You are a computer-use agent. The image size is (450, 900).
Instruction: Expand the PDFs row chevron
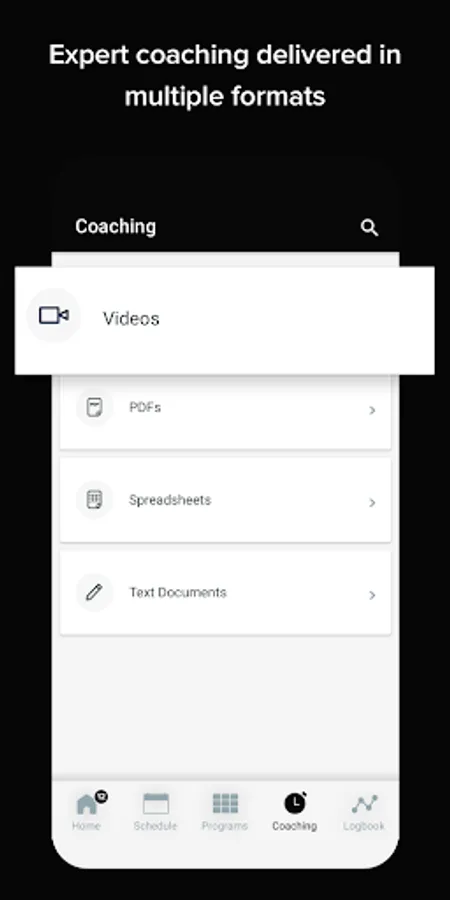coord(372,410)
